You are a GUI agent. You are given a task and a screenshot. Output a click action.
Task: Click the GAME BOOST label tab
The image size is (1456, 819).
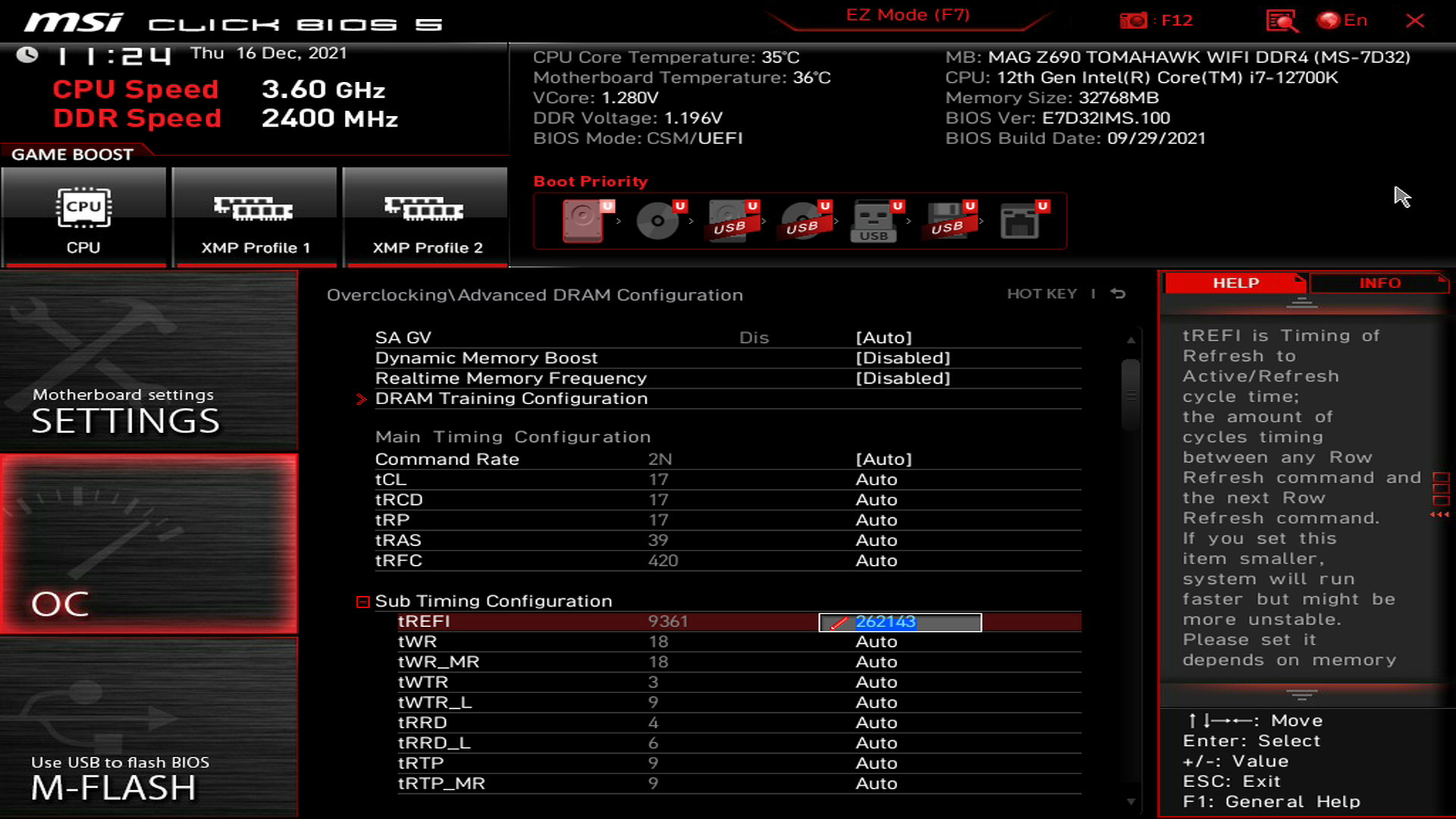pyautogui.click(x=73, y=154)
